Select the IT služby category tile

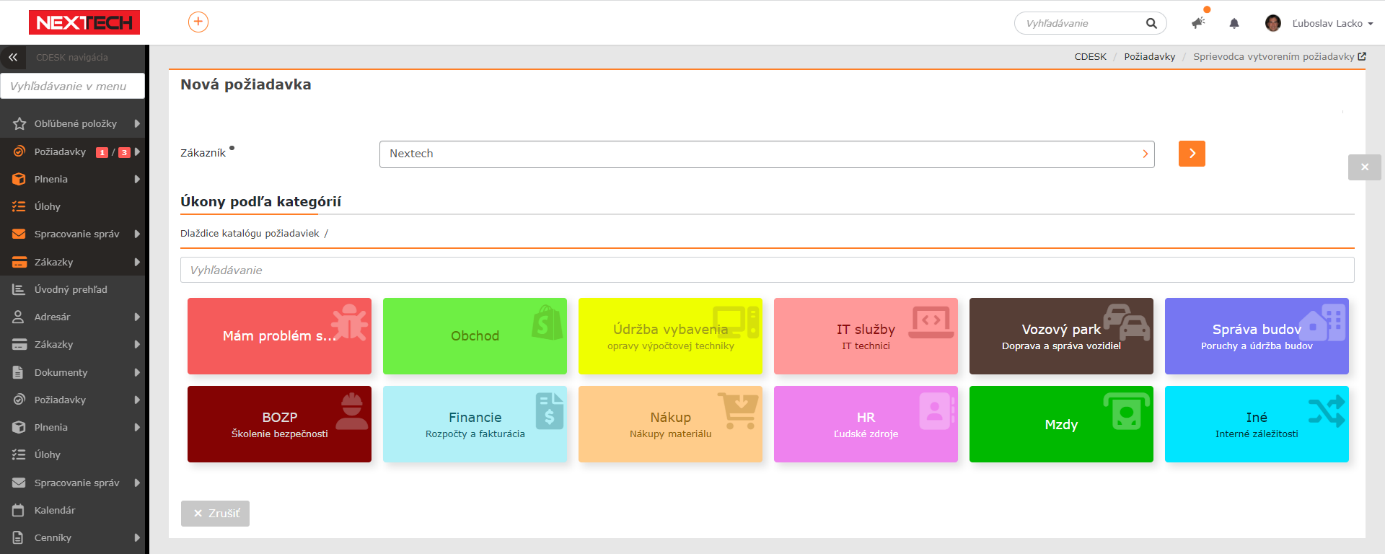pyautogui.click(x=865, y=336)
